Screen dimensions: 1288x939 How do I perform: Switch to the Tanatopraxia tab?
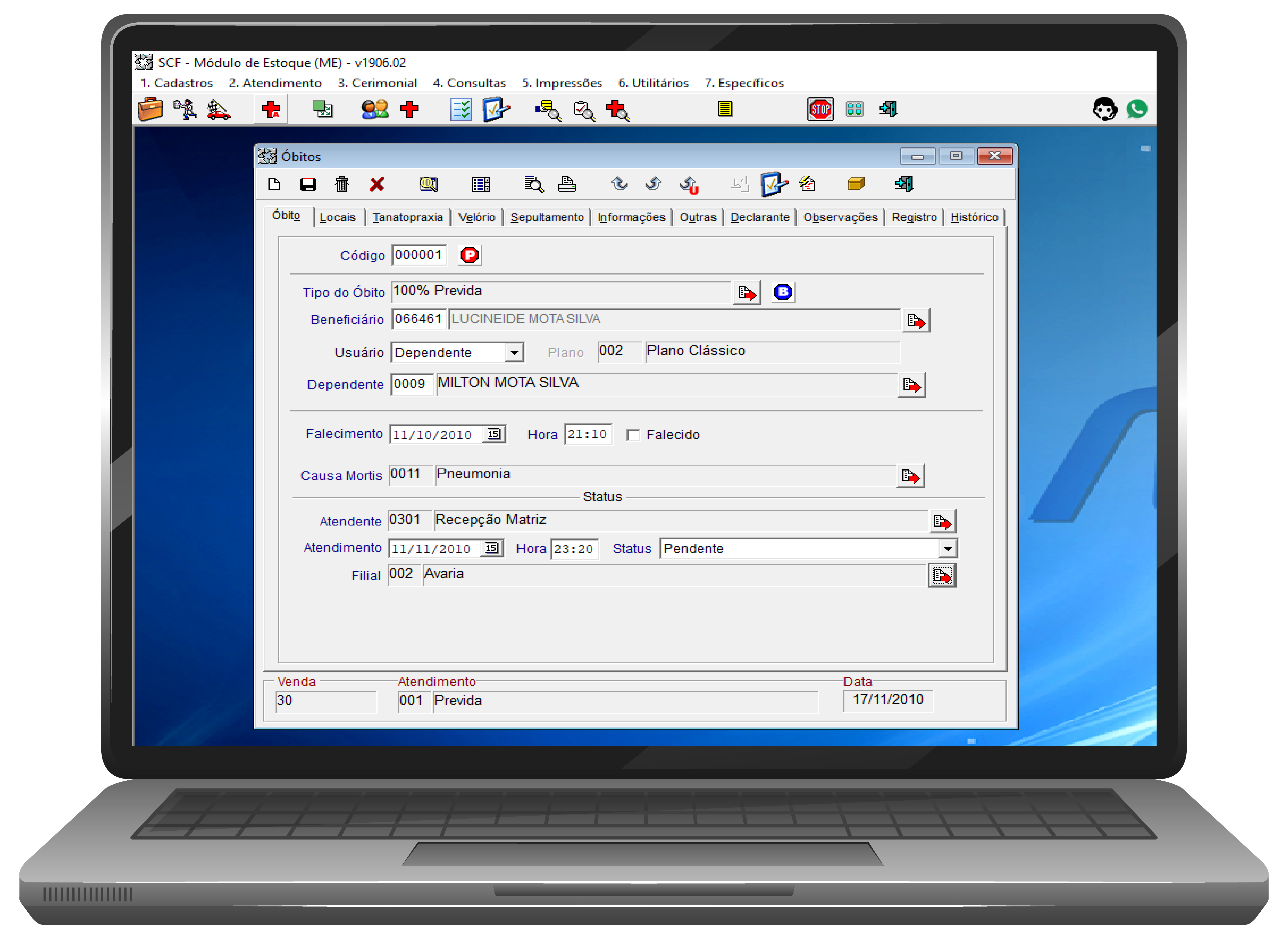(x=407, y=218)
